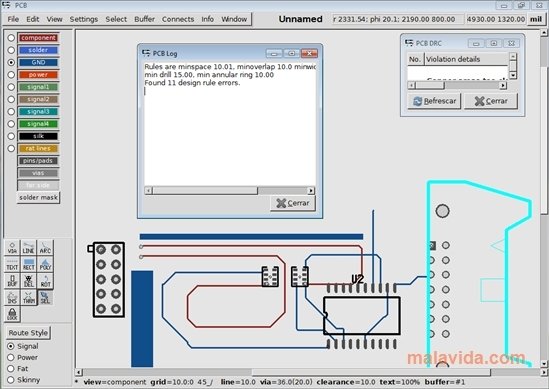The width and height of the screenshot is (549, 389).
Task: Select the DEL delete tool
Action: [28, 281]
